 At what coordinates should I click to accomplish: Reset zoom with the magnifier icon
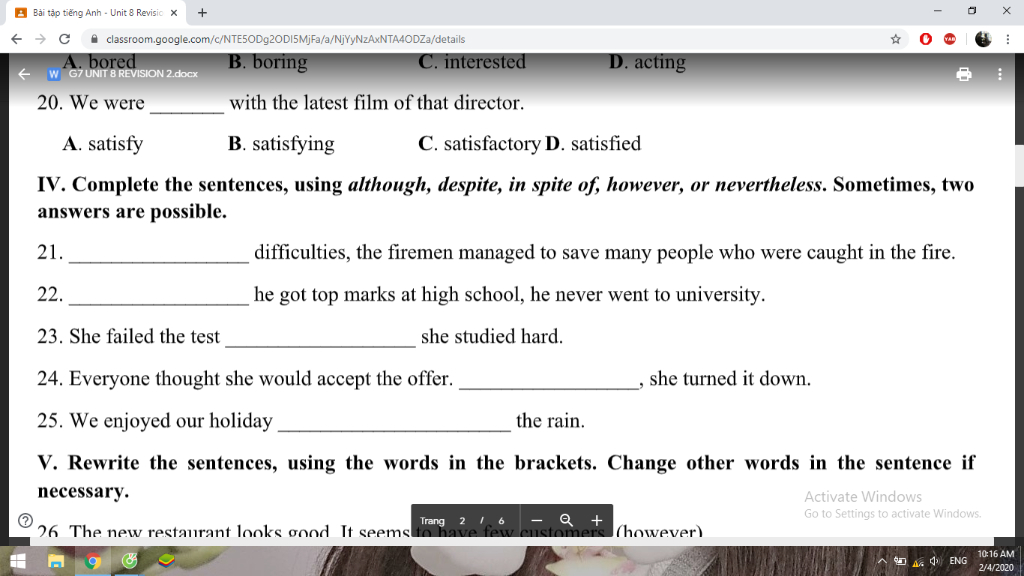[x=566, y=520]
